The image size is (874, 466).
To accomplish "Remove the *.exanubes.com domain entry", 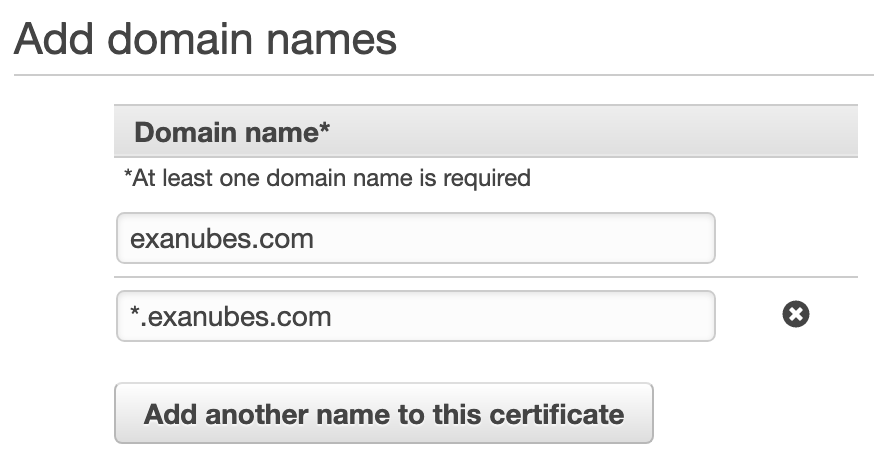I will [795, 314].
